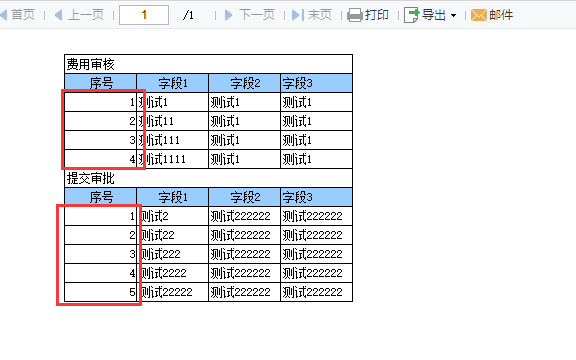Image resolution: width=576 pixels, height=360 pixels.
Task: Click the export document icon
Action: (x=411, y=15)
